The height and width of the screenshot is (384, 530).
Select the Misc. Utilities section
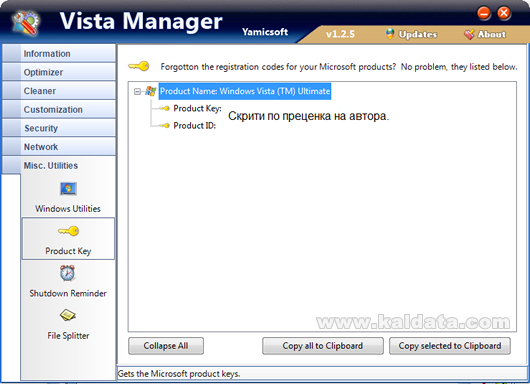coord(59,165)
